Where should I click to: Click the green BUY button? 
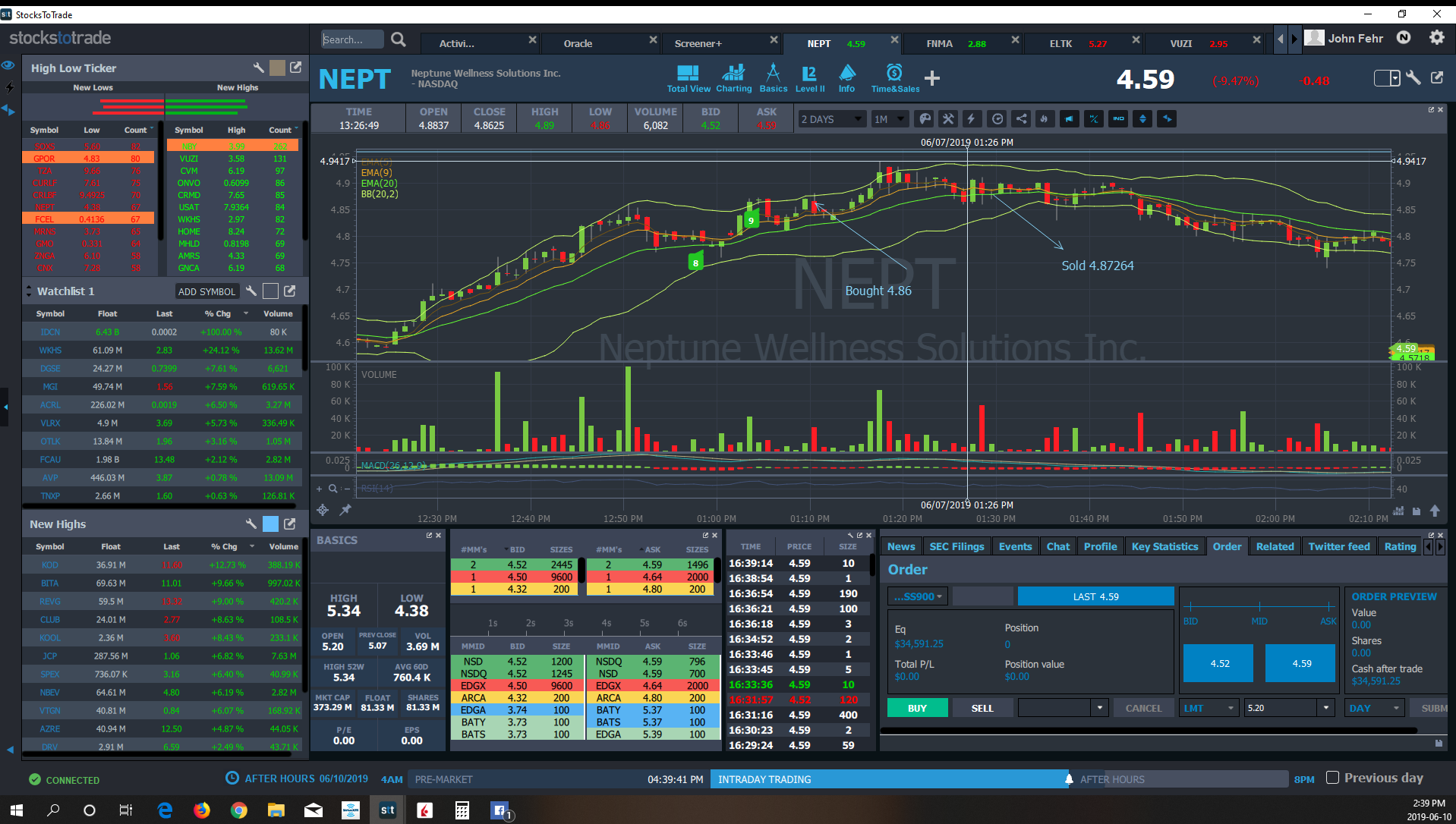click(917, 708)
